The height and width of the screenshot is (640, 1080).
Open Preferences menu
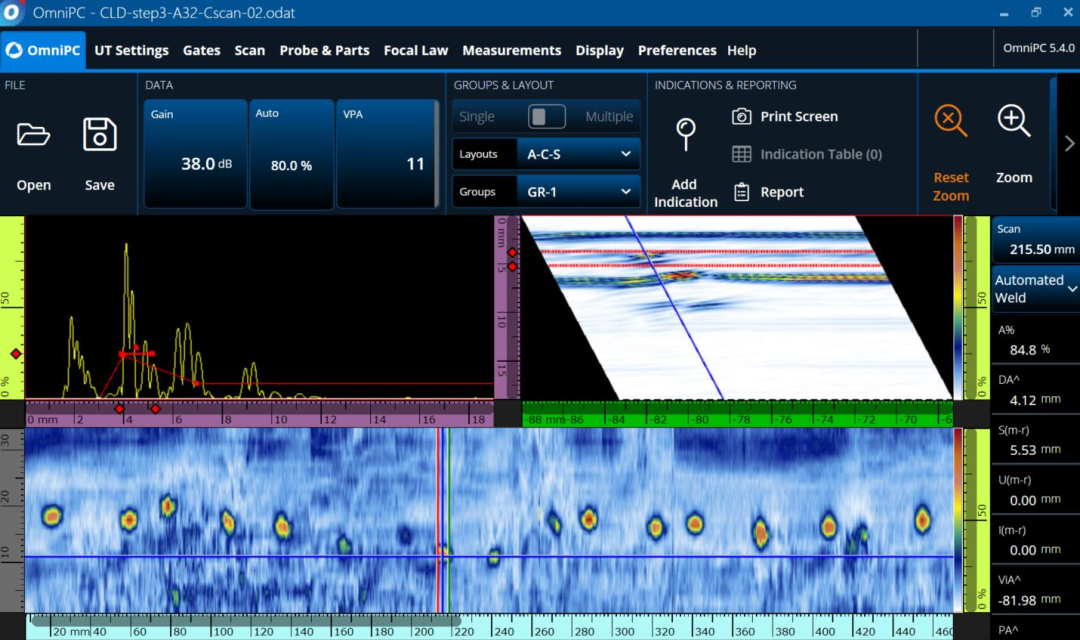676,50
